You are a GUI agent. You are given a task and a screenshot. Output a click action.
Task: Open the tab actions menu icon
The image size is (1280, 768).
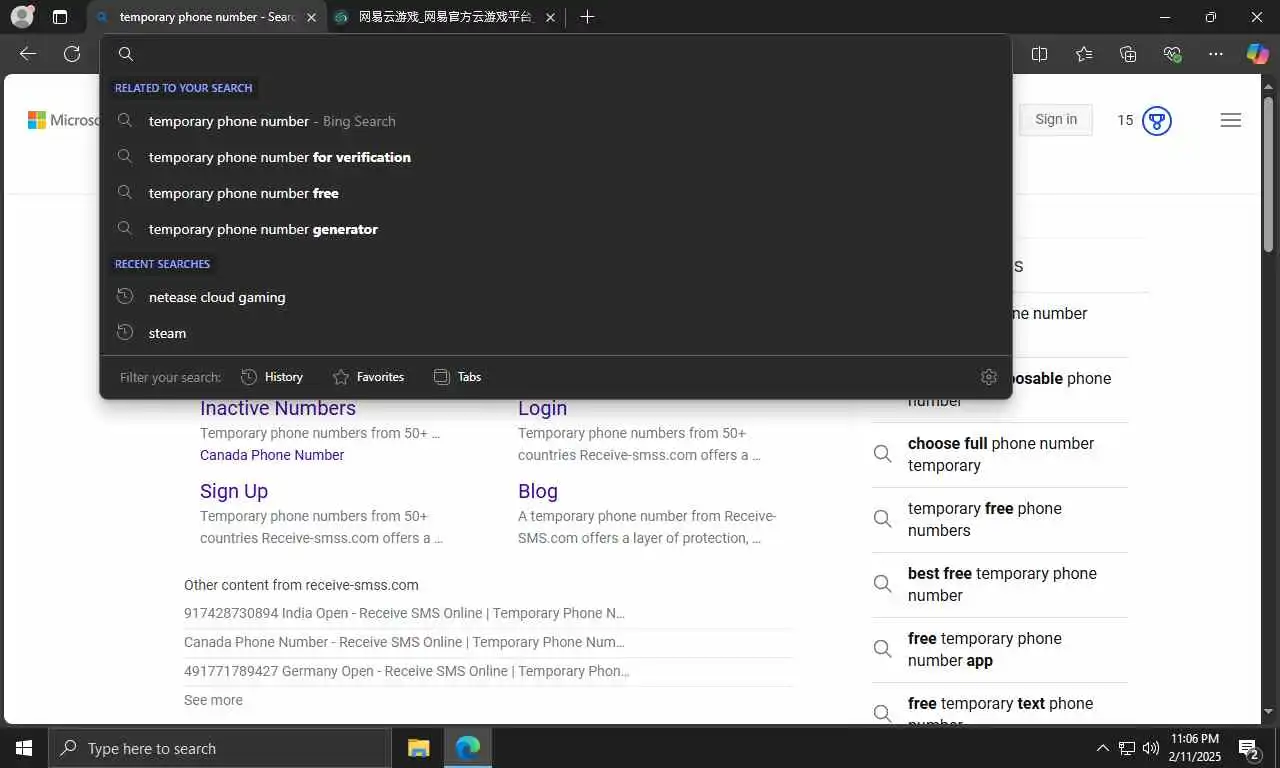pos(60,17)
